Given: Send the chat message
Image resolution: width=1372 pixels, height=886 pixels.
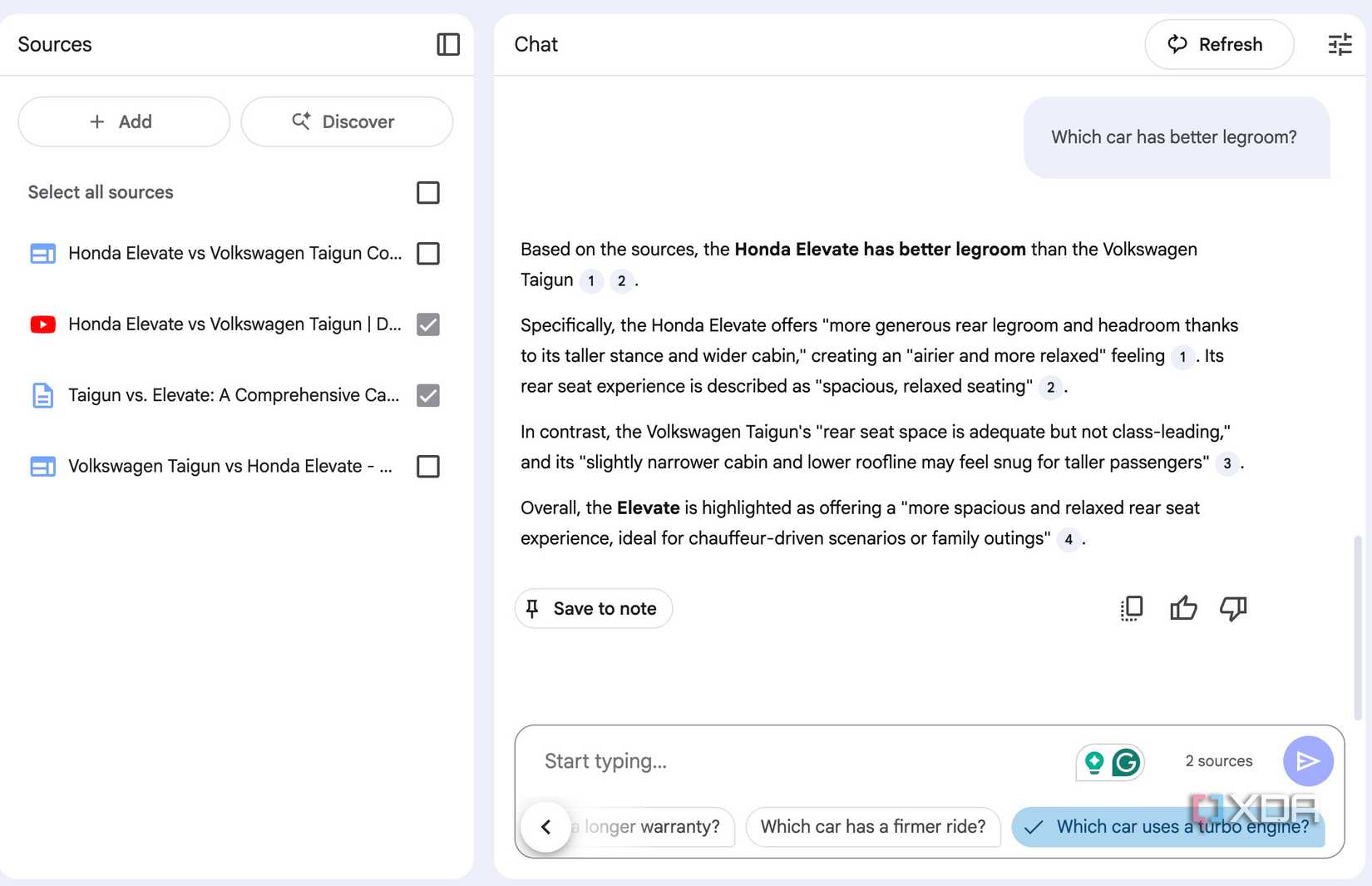Looking at the screenshot, I should click(1308, 761).
